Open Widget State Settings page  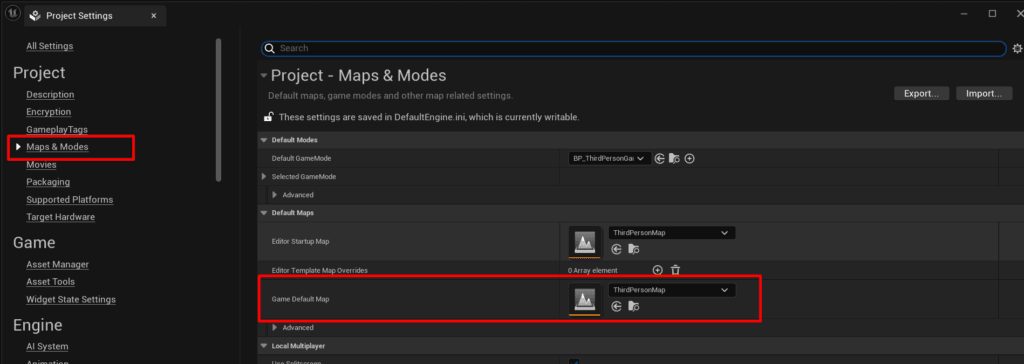tap(71, 299)
